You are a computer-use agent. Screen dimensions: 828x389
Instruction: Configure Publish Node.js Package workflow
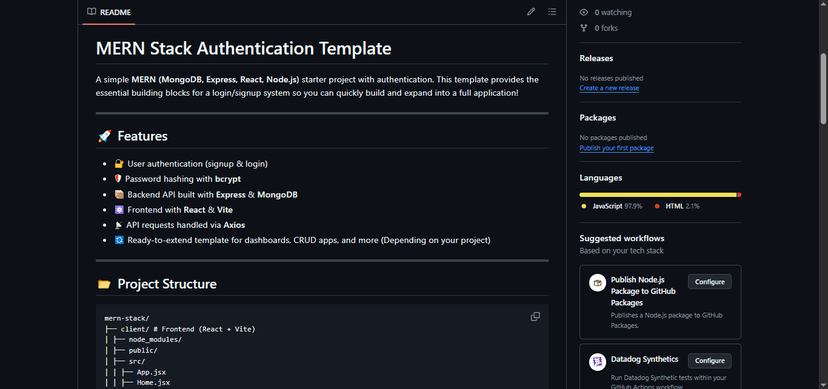tap(709, 281)
